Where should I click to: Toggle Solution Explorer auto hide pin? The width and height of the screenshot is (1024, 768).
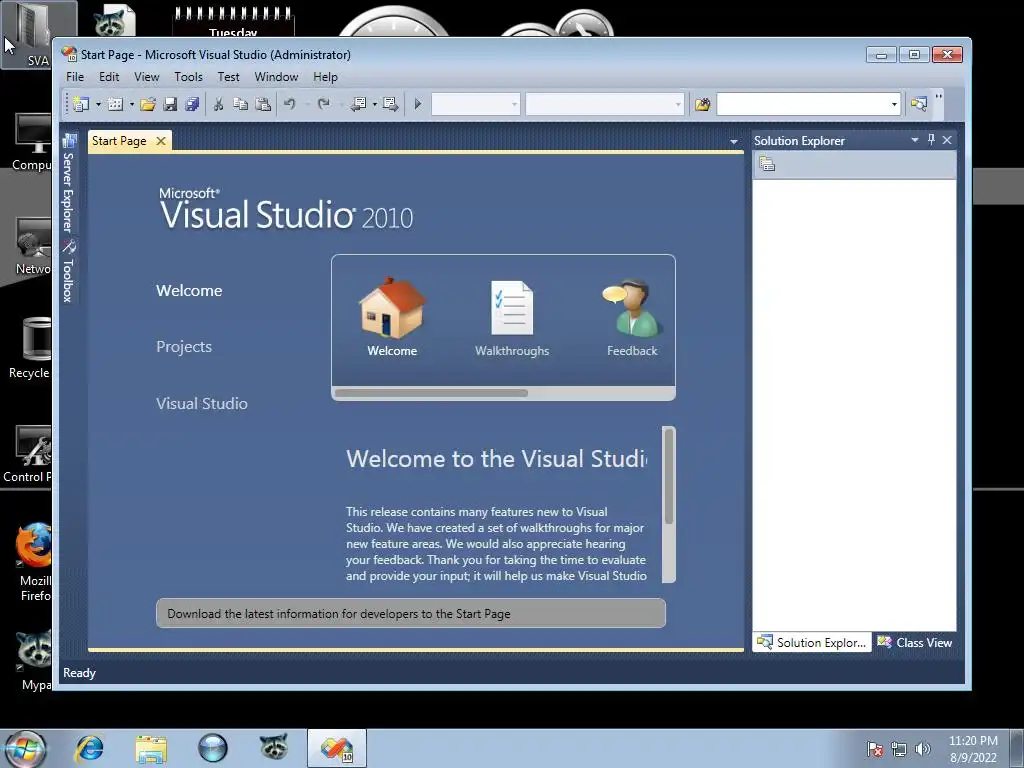[931, 140]
